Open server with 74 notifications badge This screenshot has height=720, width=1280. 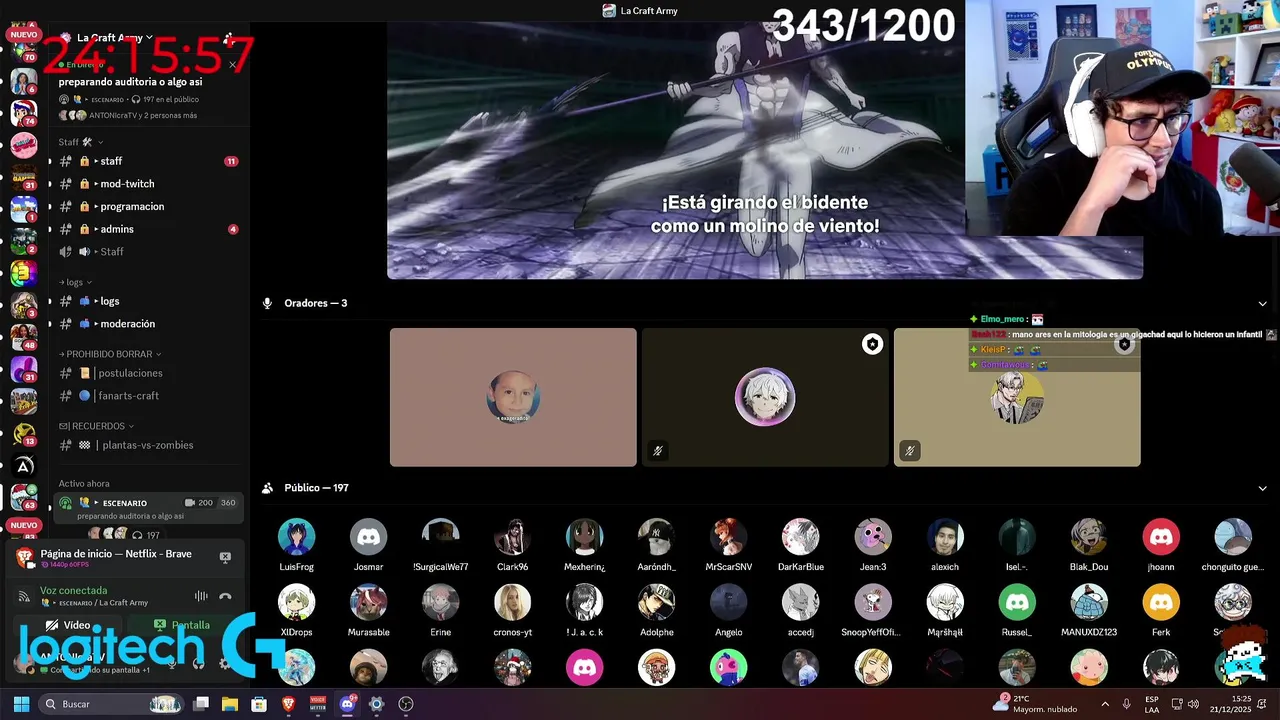[x=24, y=113]
